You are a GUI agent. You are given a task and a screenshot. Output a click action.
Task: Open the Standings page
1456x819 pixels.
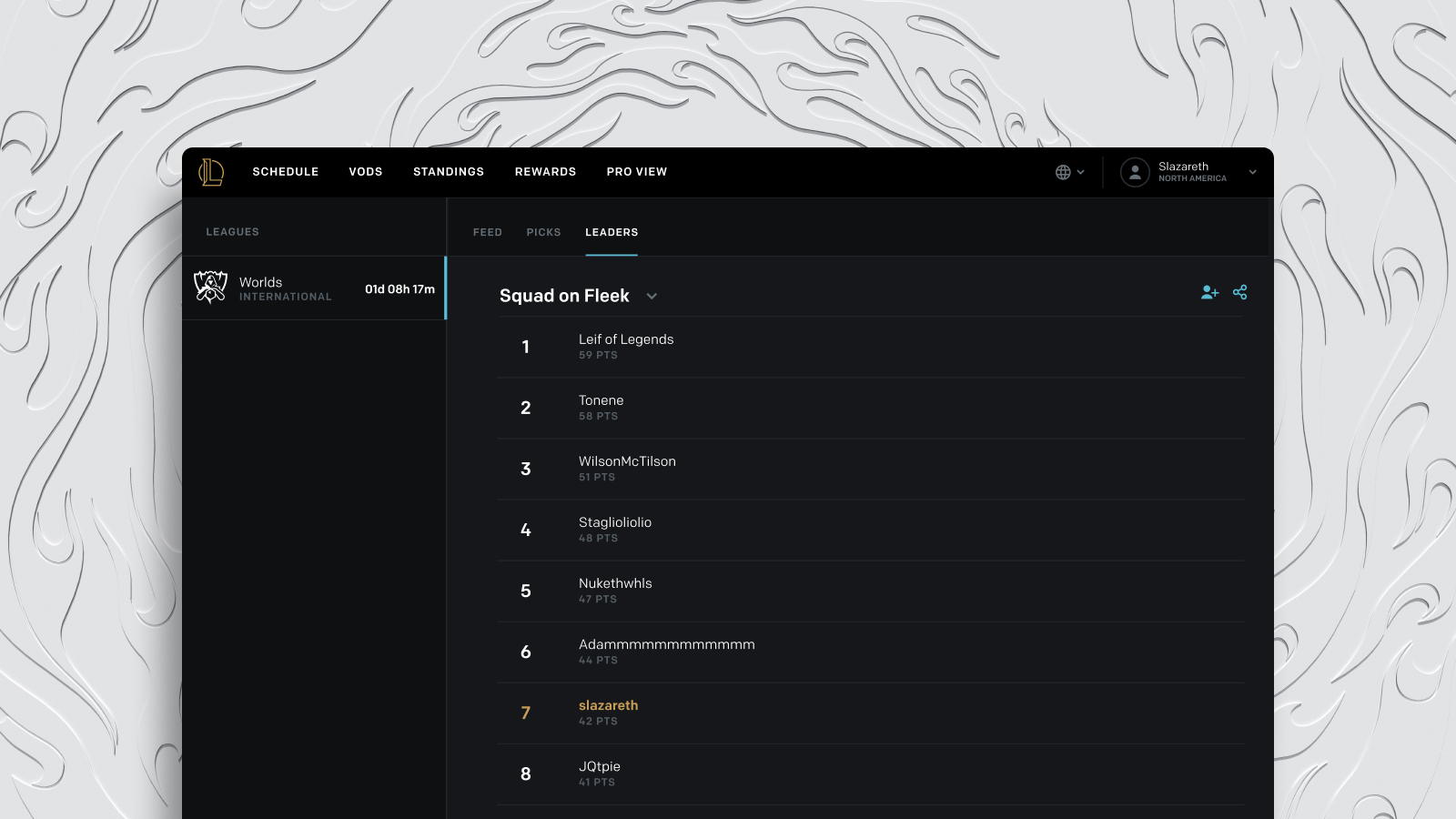click(x=449, y=172)
